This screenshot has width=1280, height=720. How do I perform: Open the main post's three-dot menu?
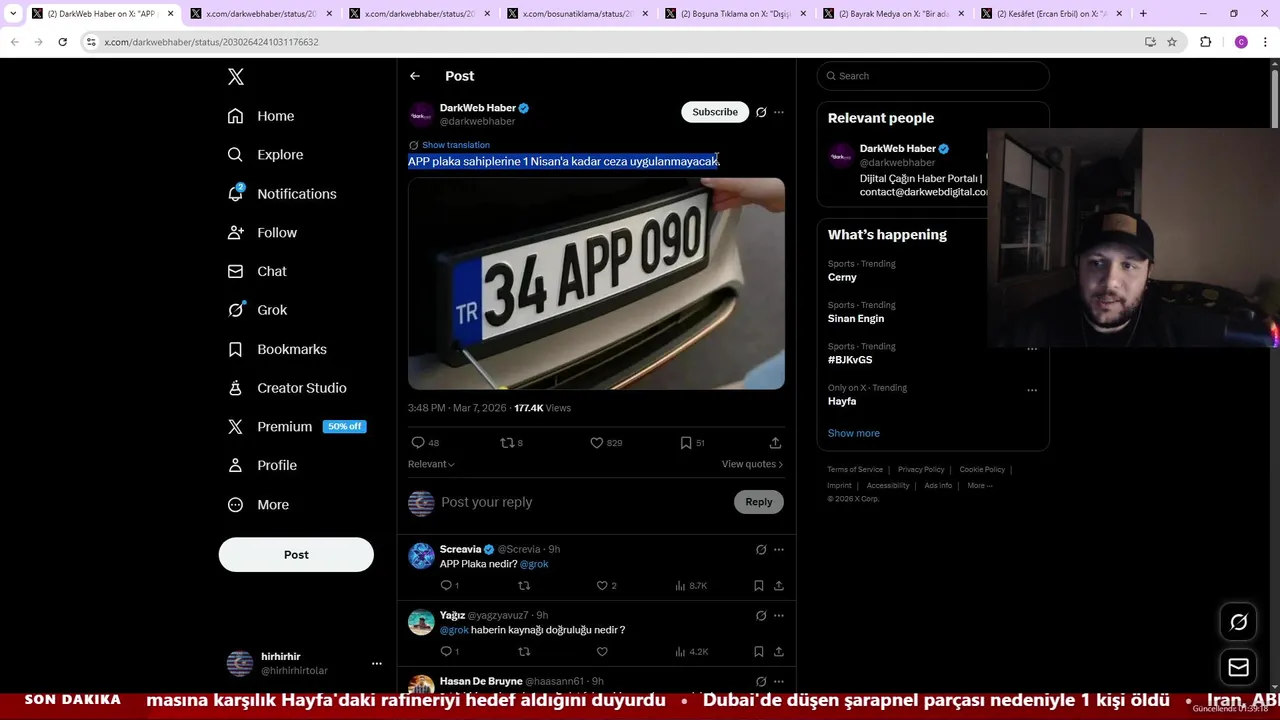[x=779, y=112]
